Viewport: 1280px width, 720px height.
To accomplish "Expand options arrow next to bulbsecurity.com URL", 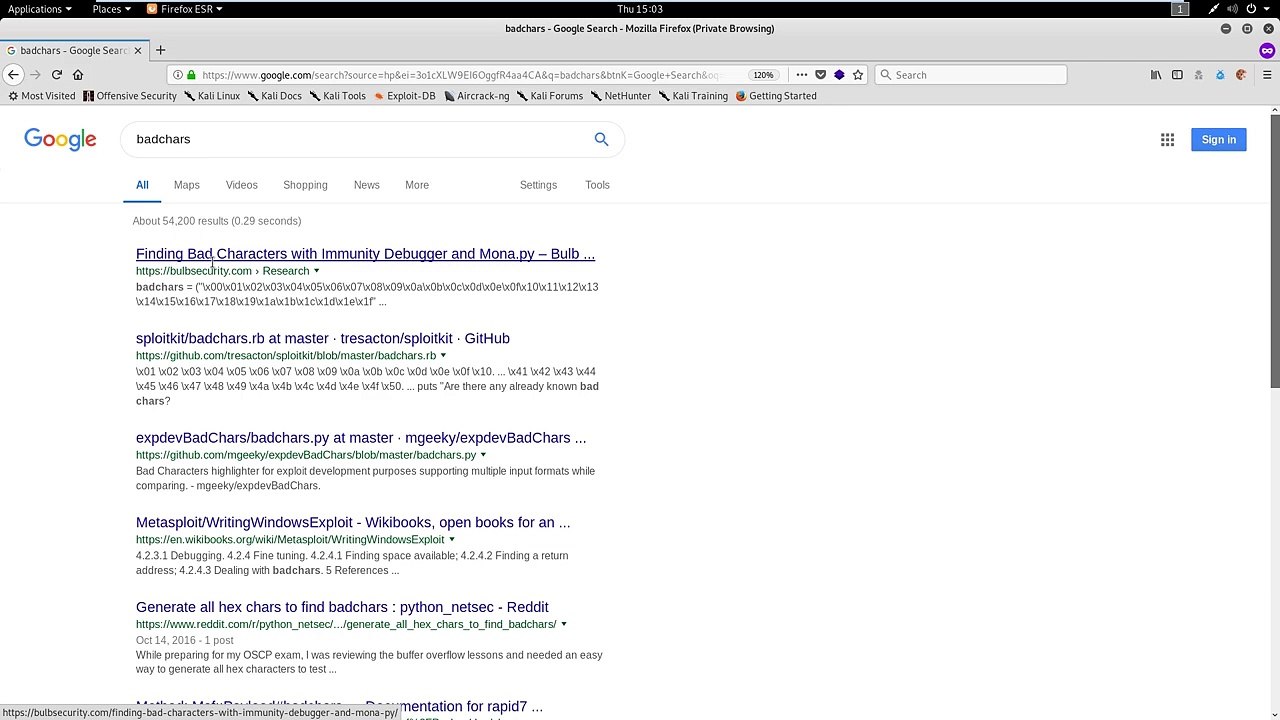I will 317,271.
